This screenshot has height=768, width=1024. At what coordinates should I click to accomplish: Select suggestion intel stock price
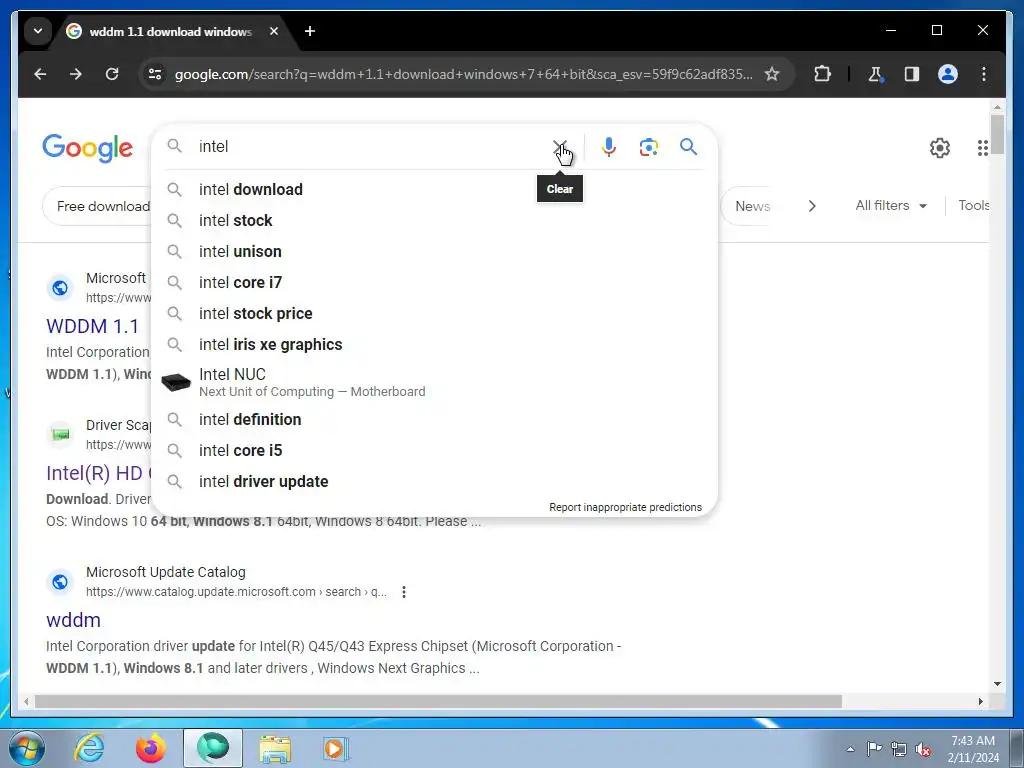(x=434, y=313)
